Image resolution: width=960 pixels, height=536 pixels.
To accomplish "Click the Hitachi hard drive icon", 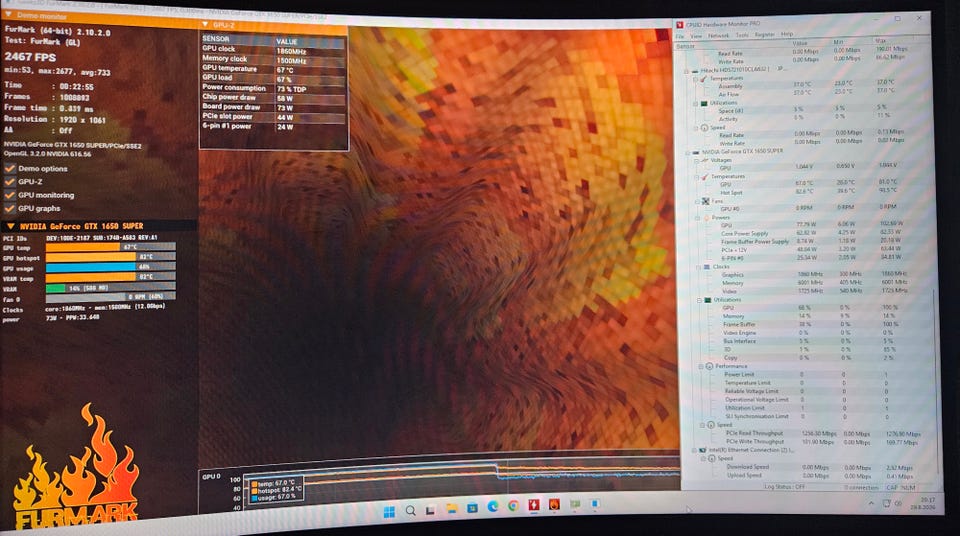I will [695, 70].
